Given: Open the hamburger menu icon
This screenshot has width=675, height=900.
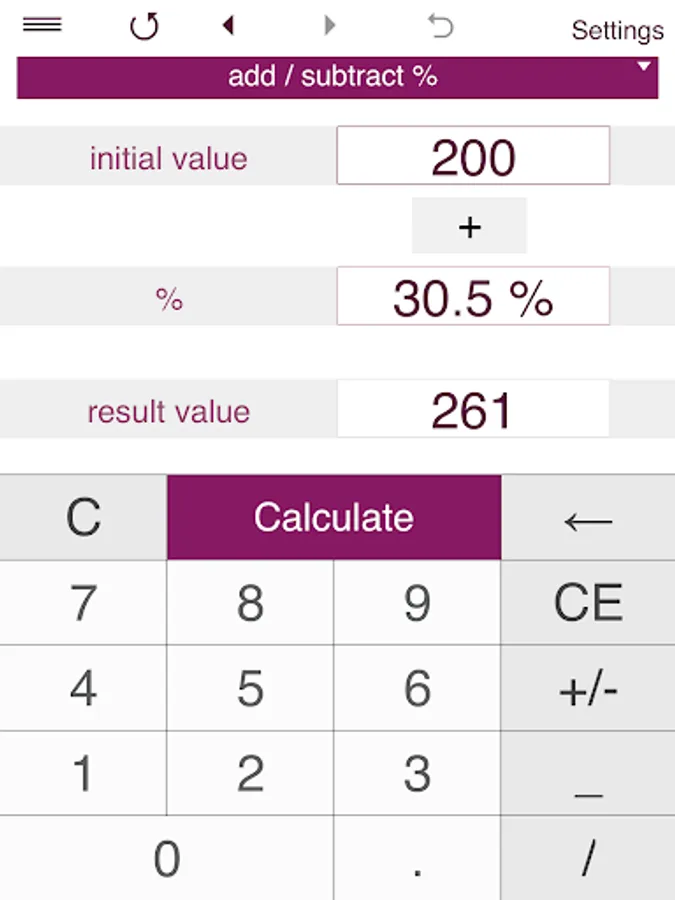Looking at the screenshot, I should click(x=42, y=25).
